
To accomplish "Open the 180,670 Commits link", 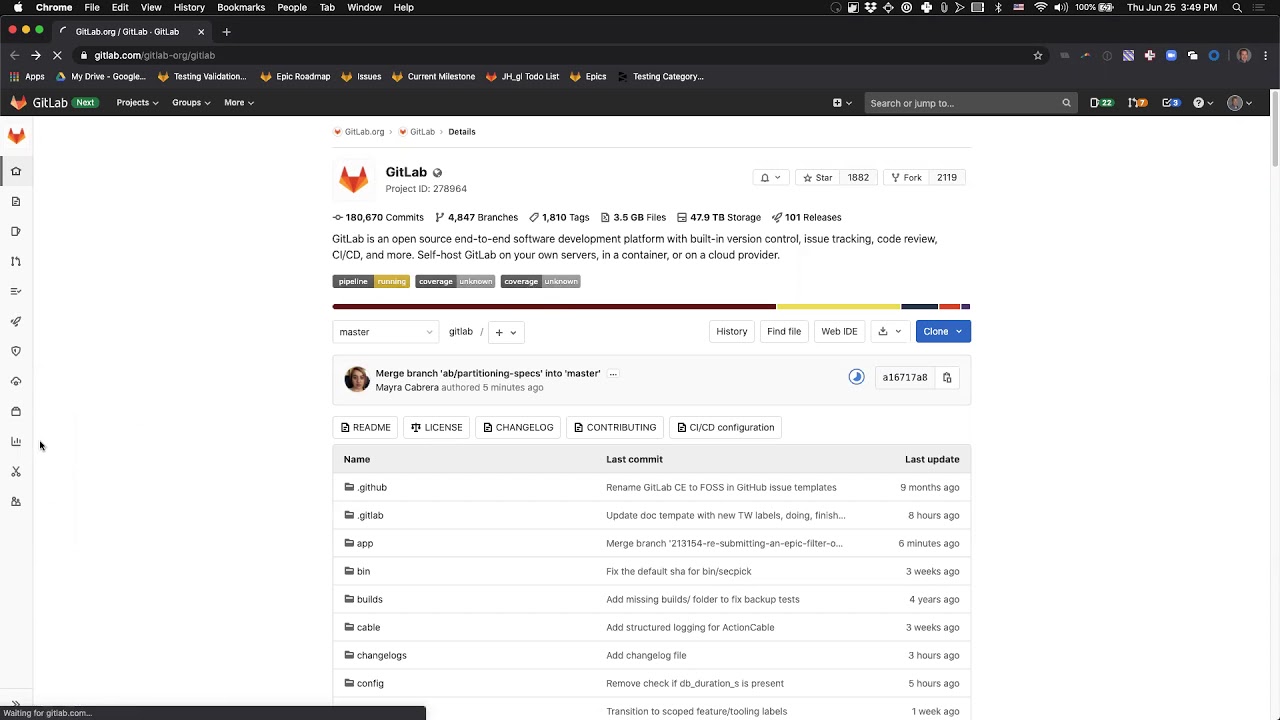I will pos(378,217).
